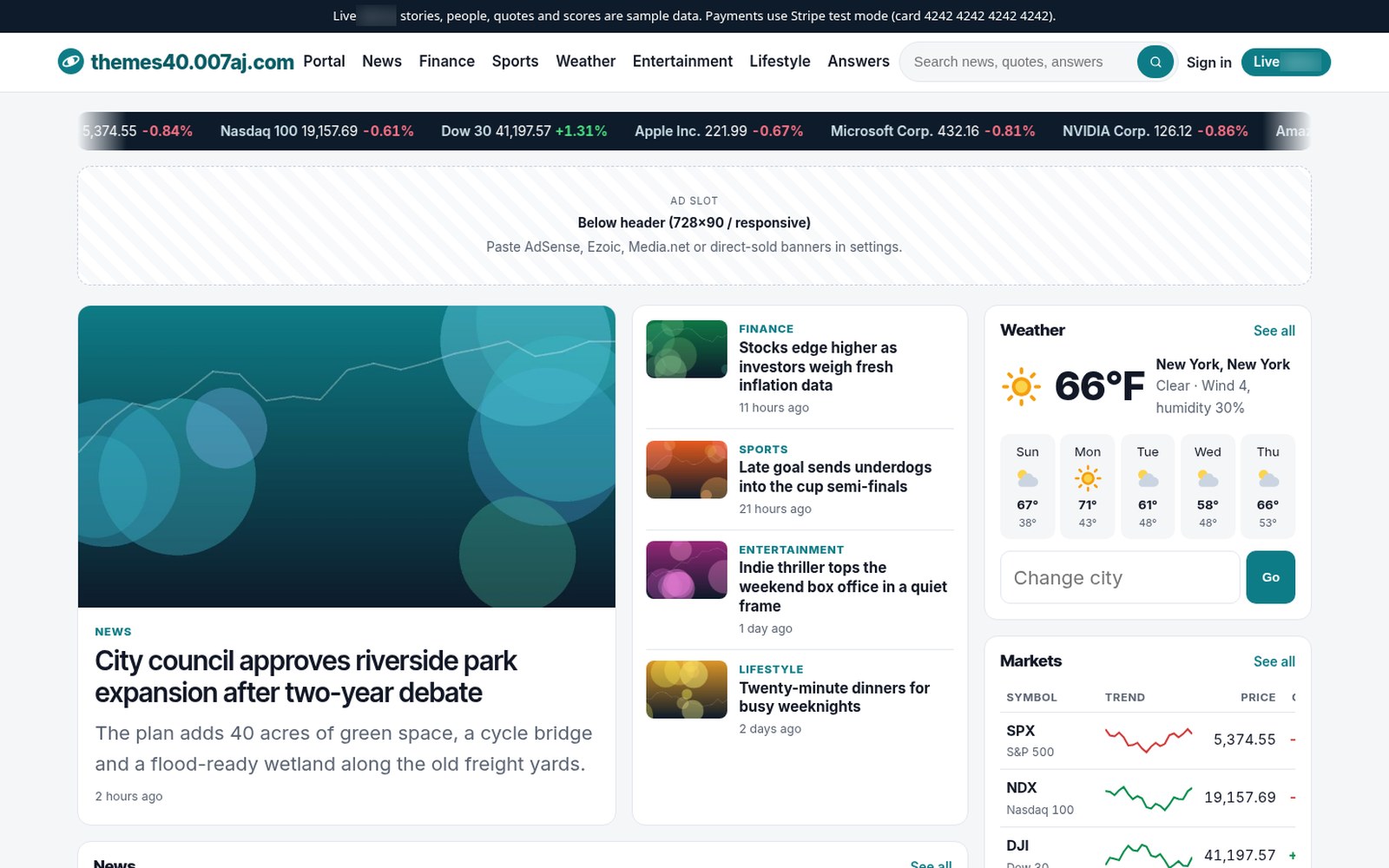The image size is (1389, 868).
Task: Go to the Finance nav tab
Action: 446,62
